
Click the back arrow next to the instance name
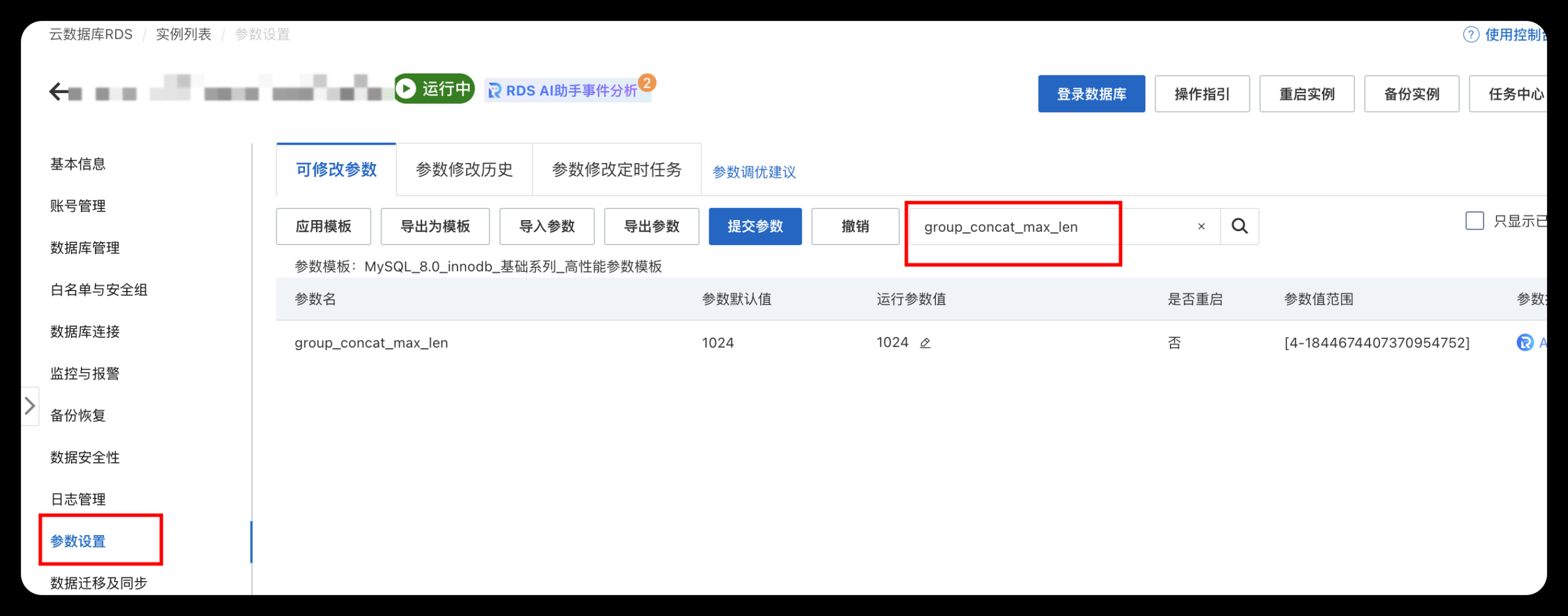pos(58,89)
